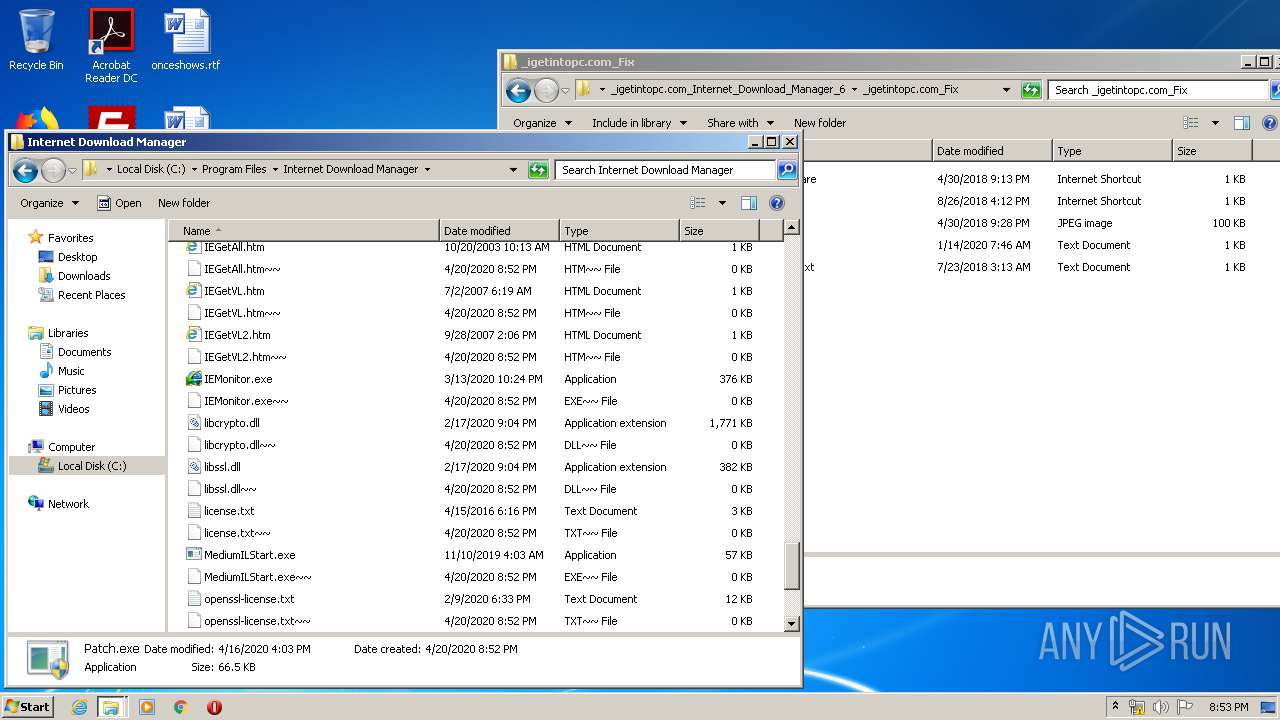This screenshot has height=720, width=1280.
Task: Expand the Program Files breadcrumb arrow
Action: (x=275, y=170)
